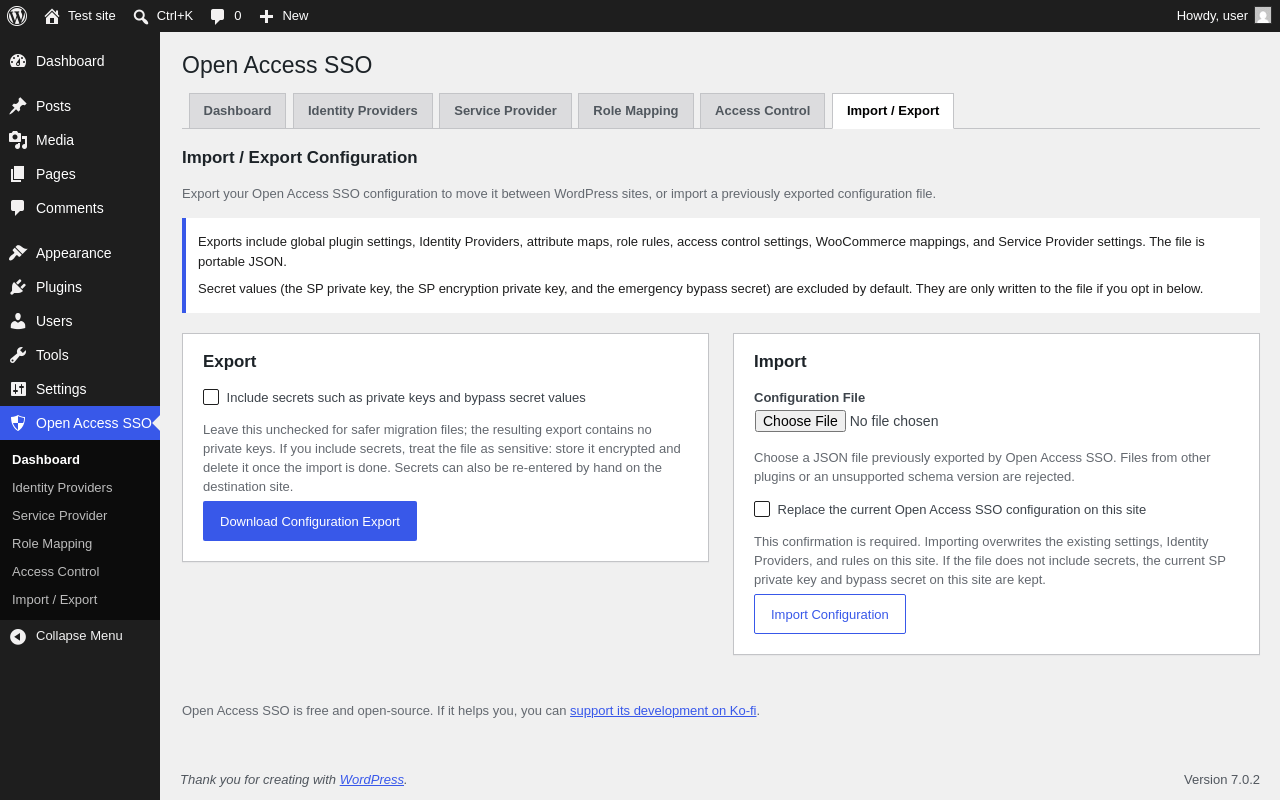Click the Configuration File label
This screenshot has width=1280, height=800.
click(809, 397)
